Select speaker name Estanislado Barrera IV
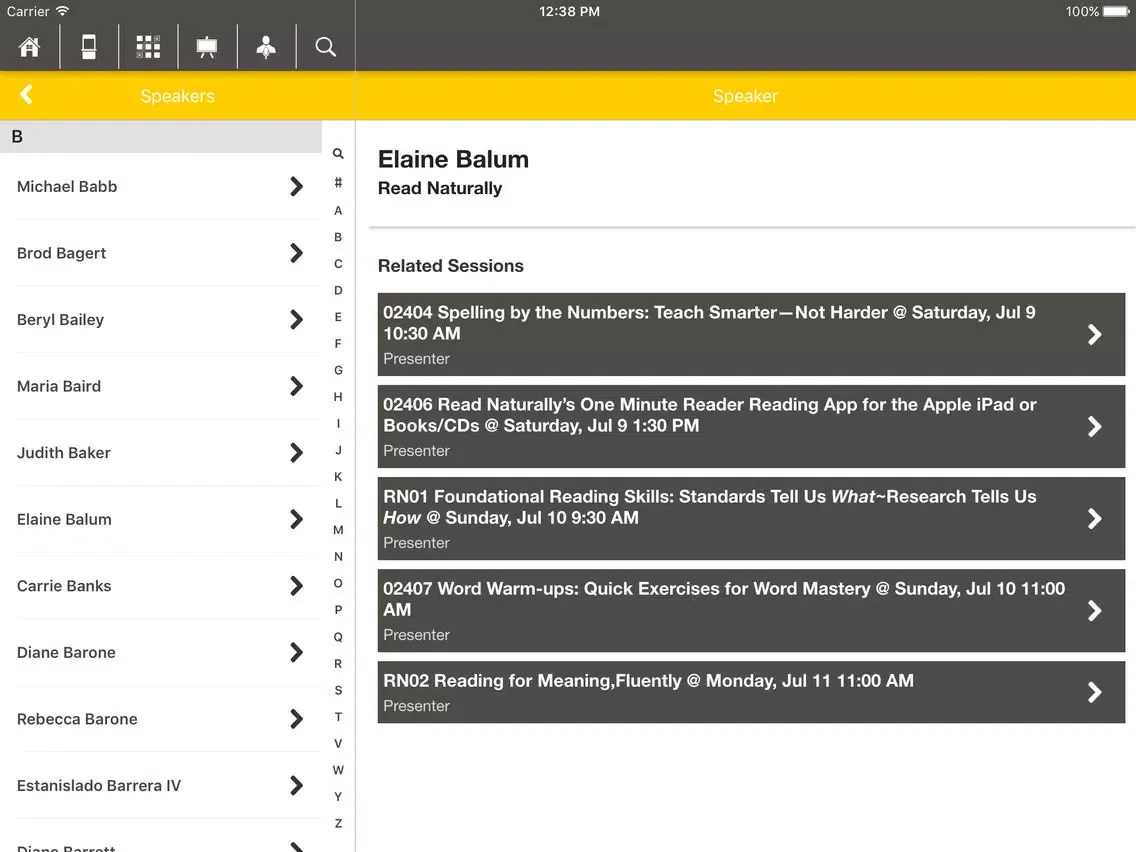This screenshot has width=1136, height=852. click(x=99, y=785)
